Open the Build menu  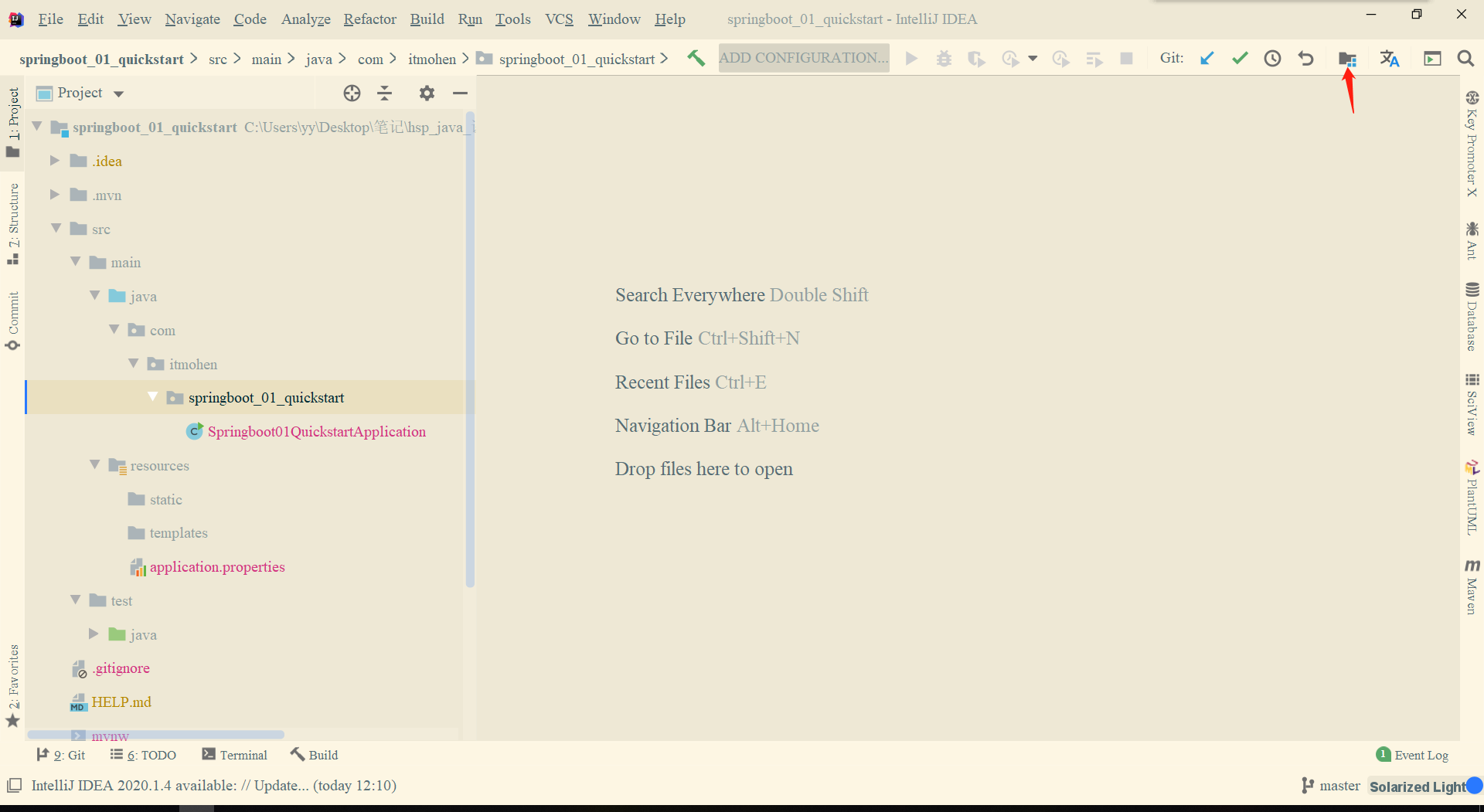click(x=427, y=19)
